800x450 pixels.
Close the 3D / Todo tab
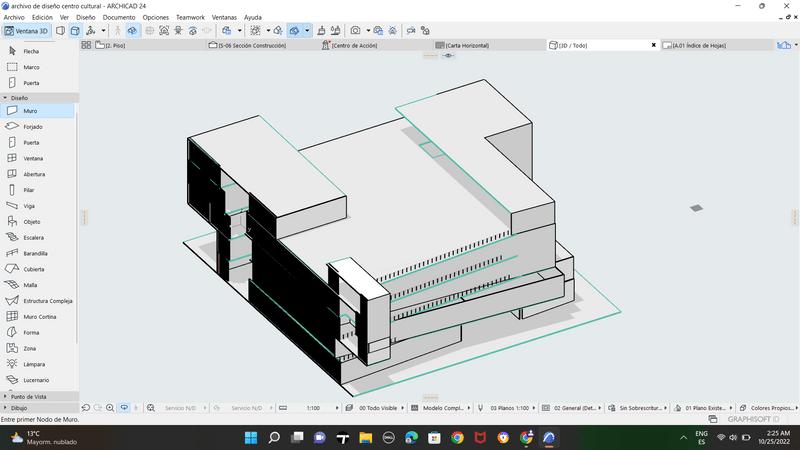click(x=654, y=45)
